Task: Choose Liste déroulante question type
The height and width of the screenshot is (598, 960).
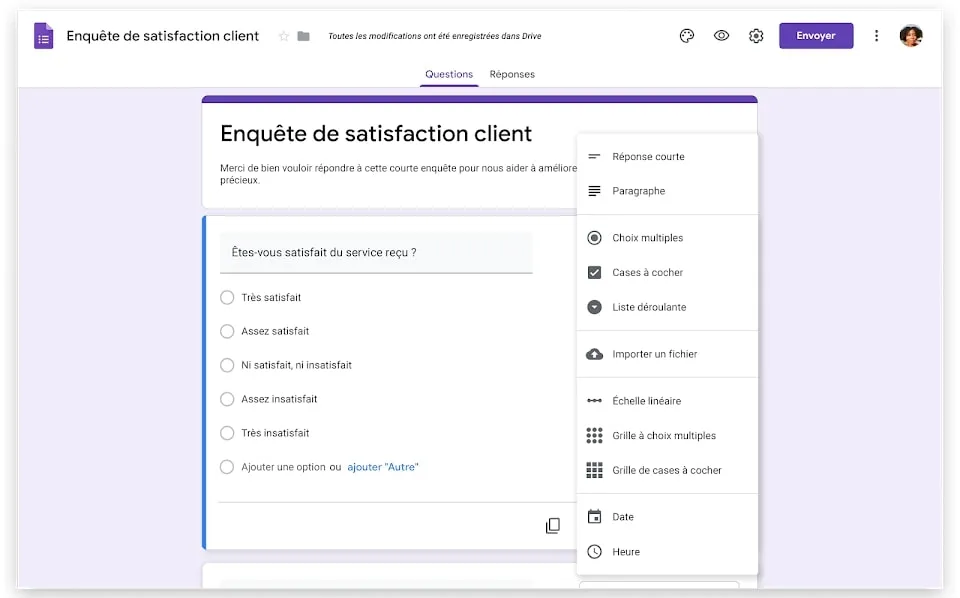Action: pos(667,307)
